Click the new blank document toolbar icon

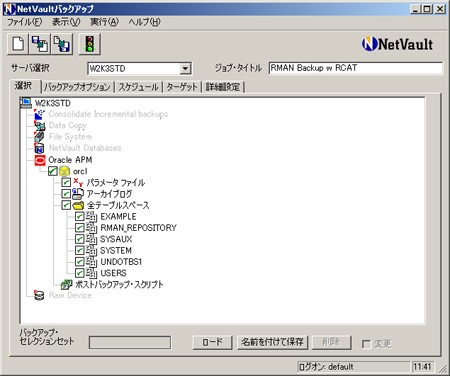tap(18, 44)
